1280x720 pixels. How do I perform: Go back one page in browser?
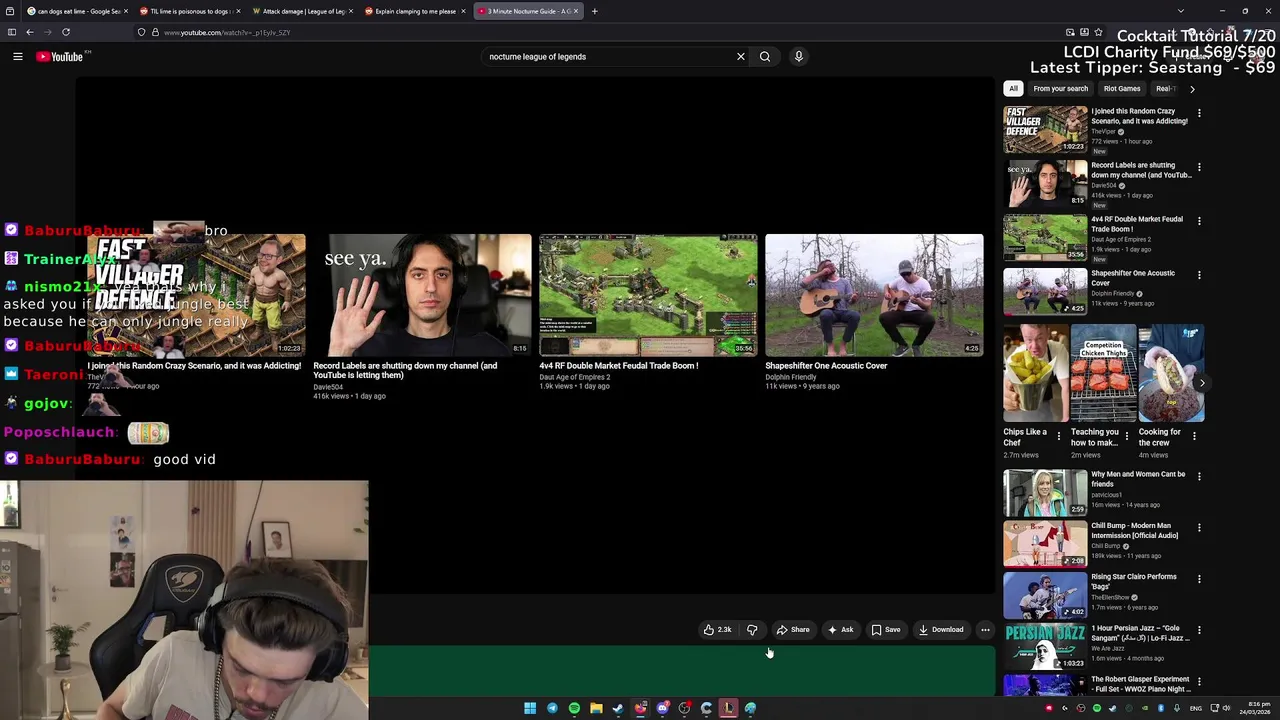pyautogui.click(x=30, y=32)
